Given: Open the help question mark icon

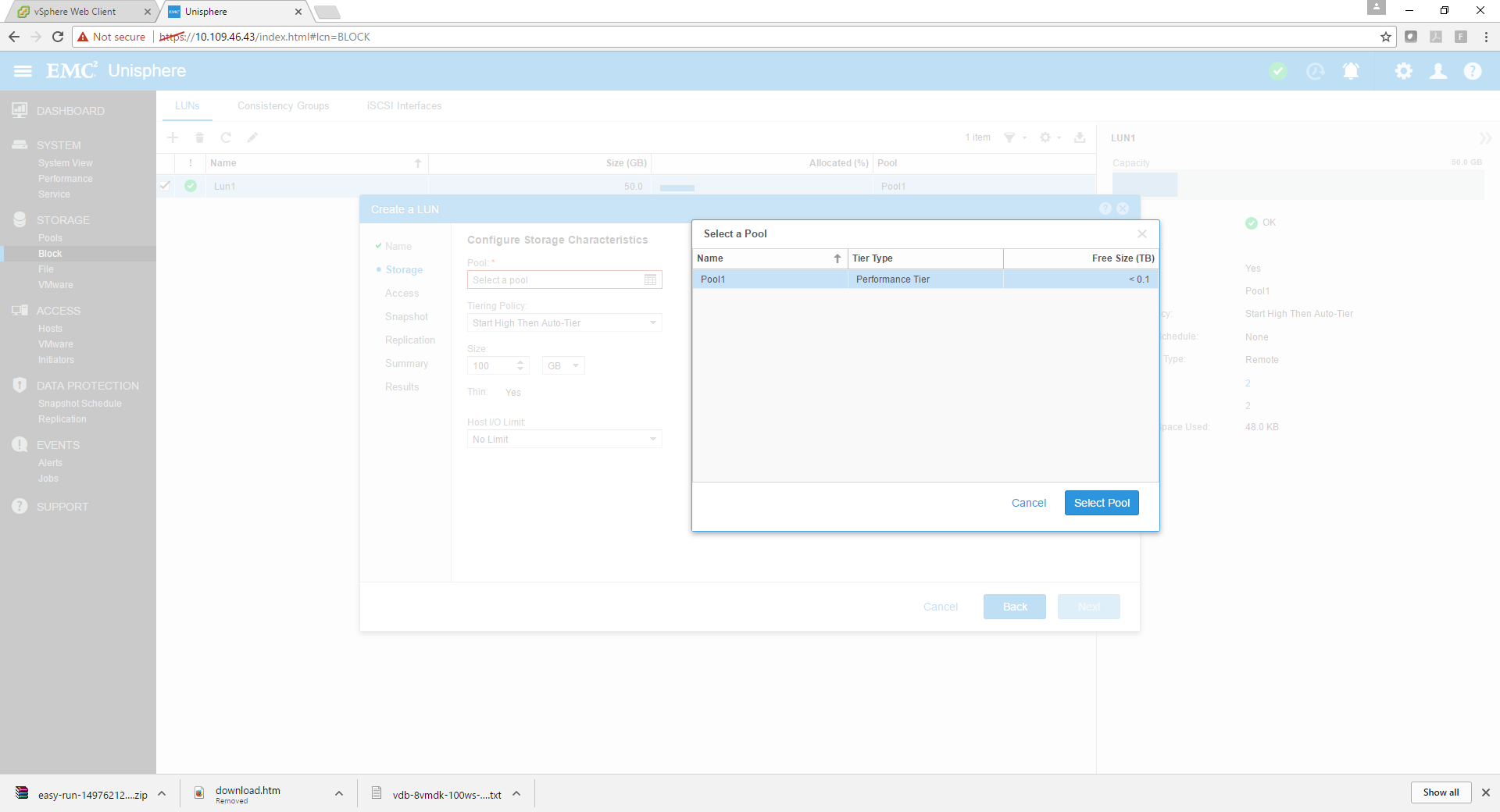Looking at the screenshot, I should (x=1473, y=71).
